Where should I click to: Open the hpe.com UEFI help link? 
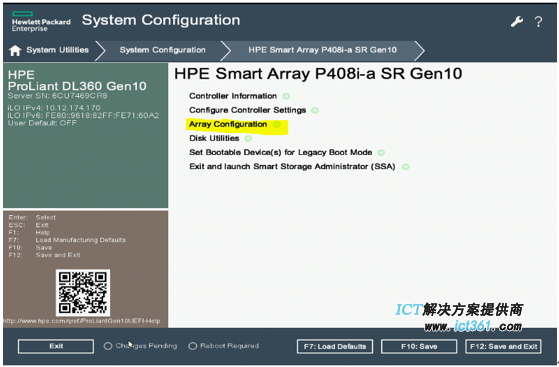point(82,321)
